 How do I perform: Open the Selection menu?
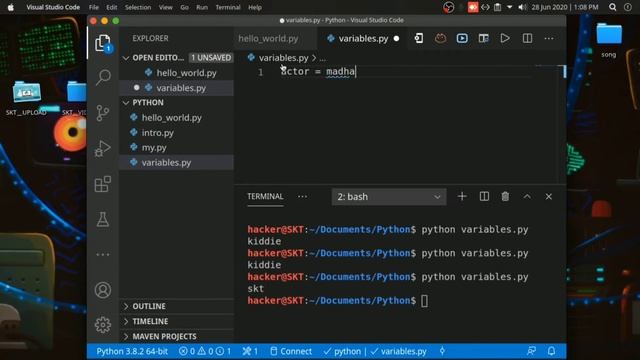coord(138,7)
